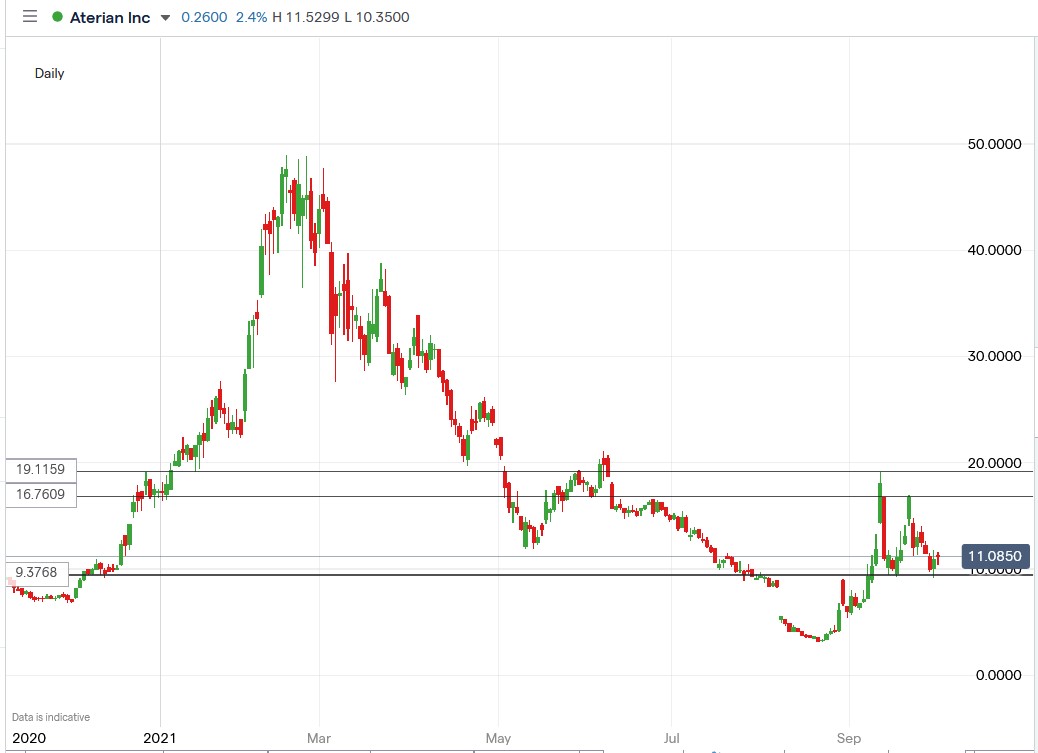
Task: Open the chart interval dropdown labeled Daily
Action: click(52, 73)
